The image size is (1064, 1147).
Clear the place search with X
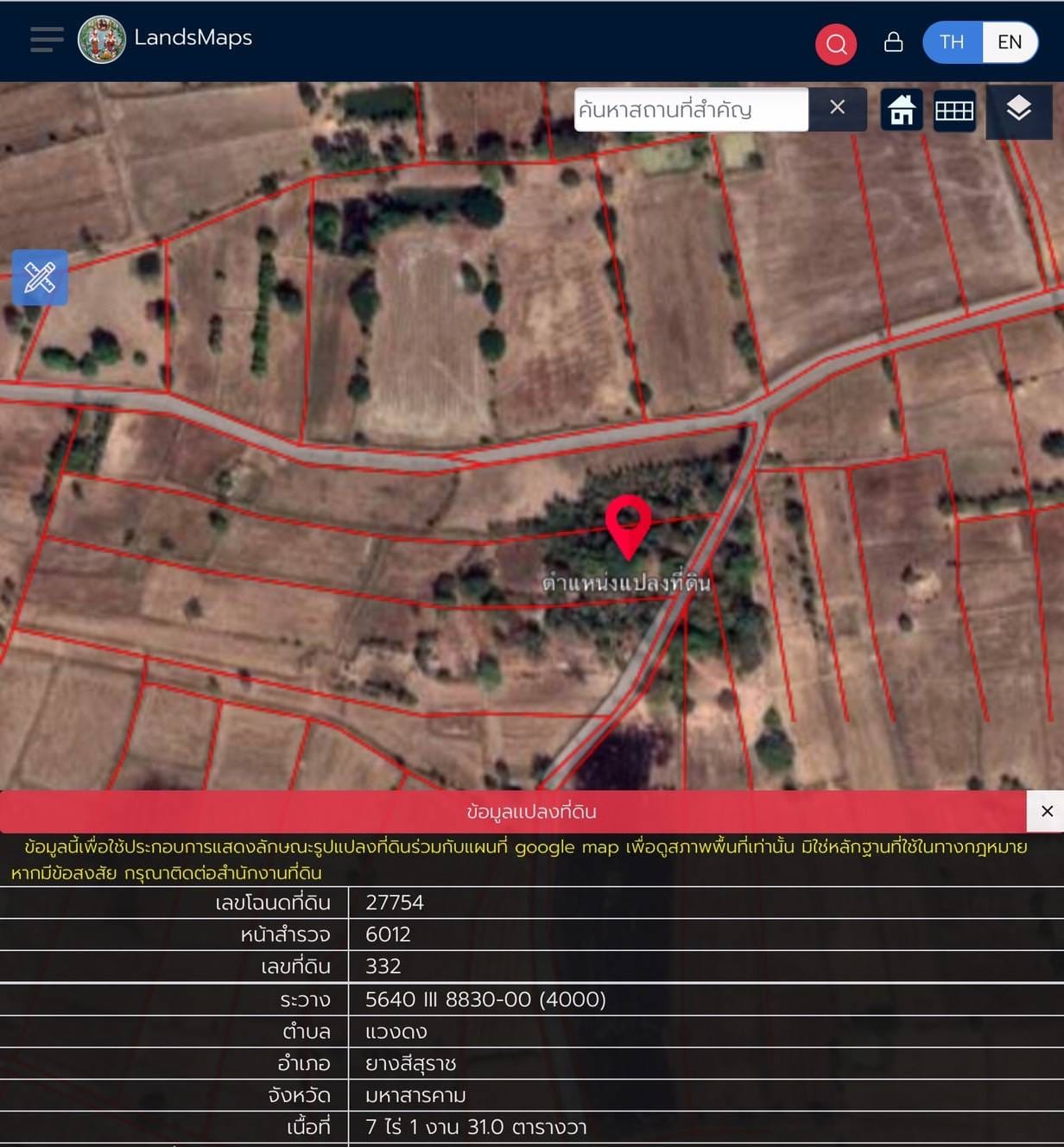838,108
